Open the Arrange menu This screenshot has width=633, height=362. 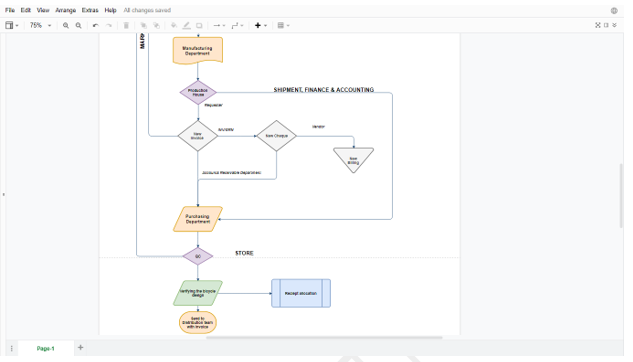click(x=65, y=10)
